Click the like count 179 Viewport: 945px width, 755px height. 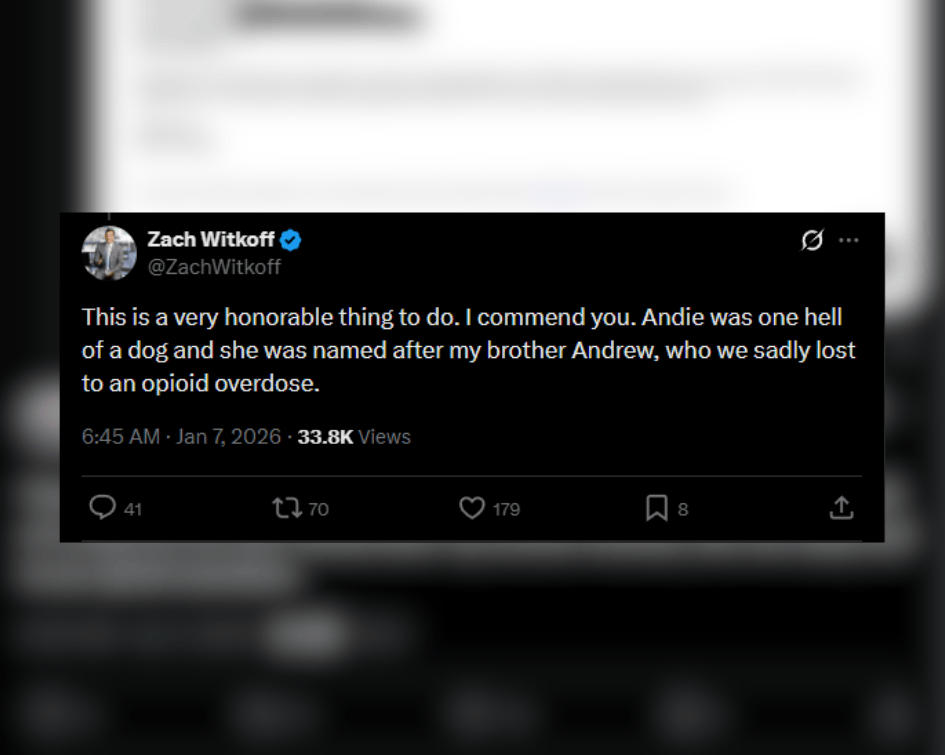click(x=506, y=509)
